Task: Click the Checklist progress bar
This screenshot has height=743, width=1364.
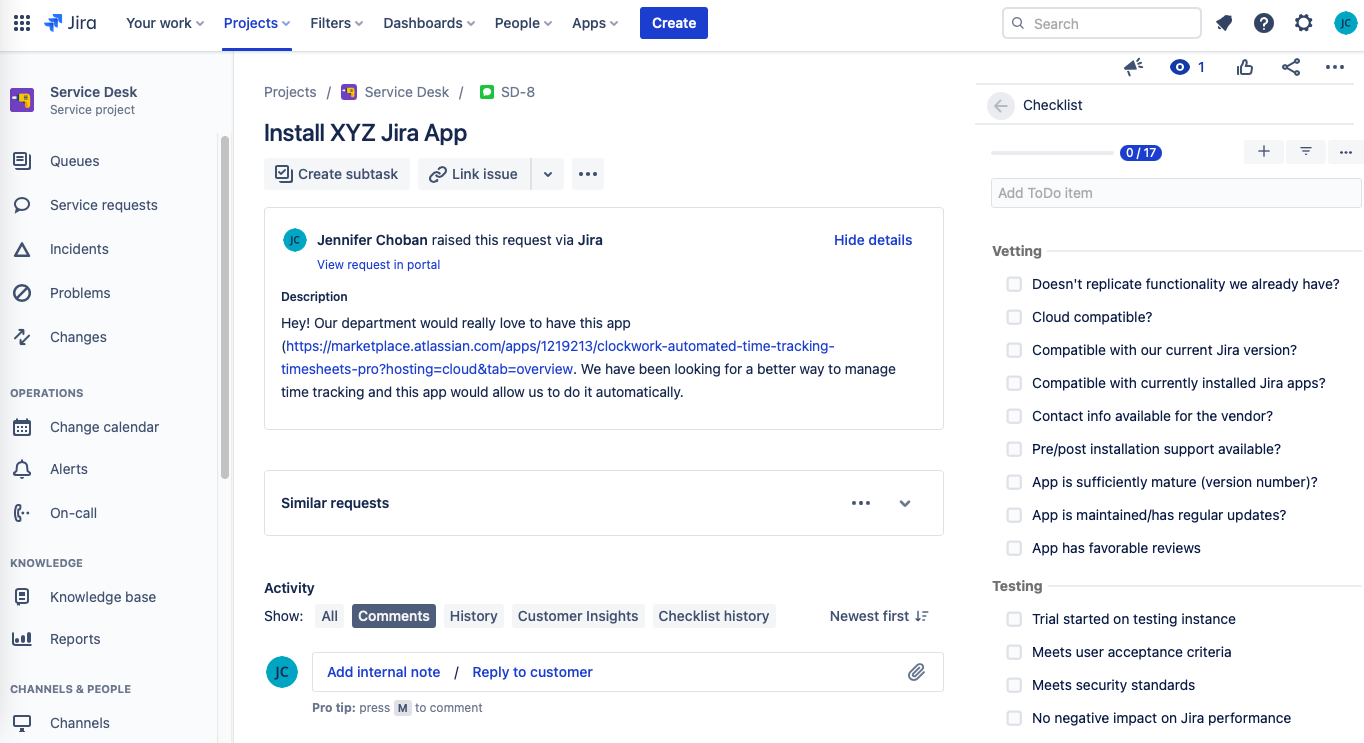Action: click(x=1052, y=153)
